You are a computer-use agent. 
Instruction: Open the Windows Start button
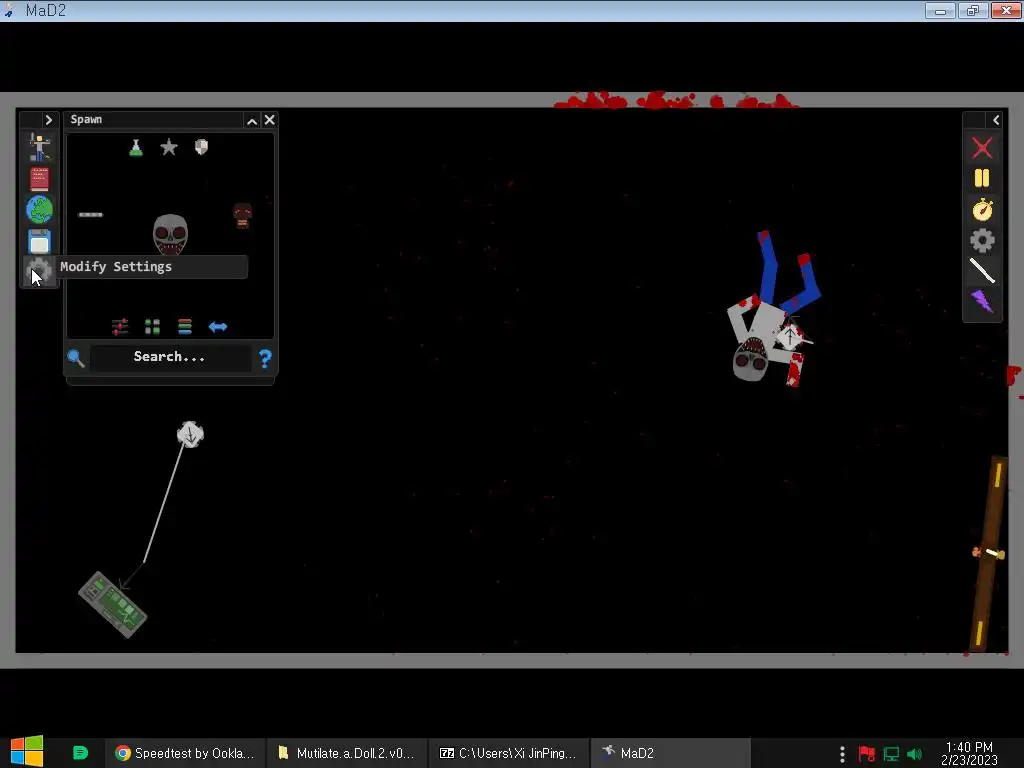click(27, 752)
